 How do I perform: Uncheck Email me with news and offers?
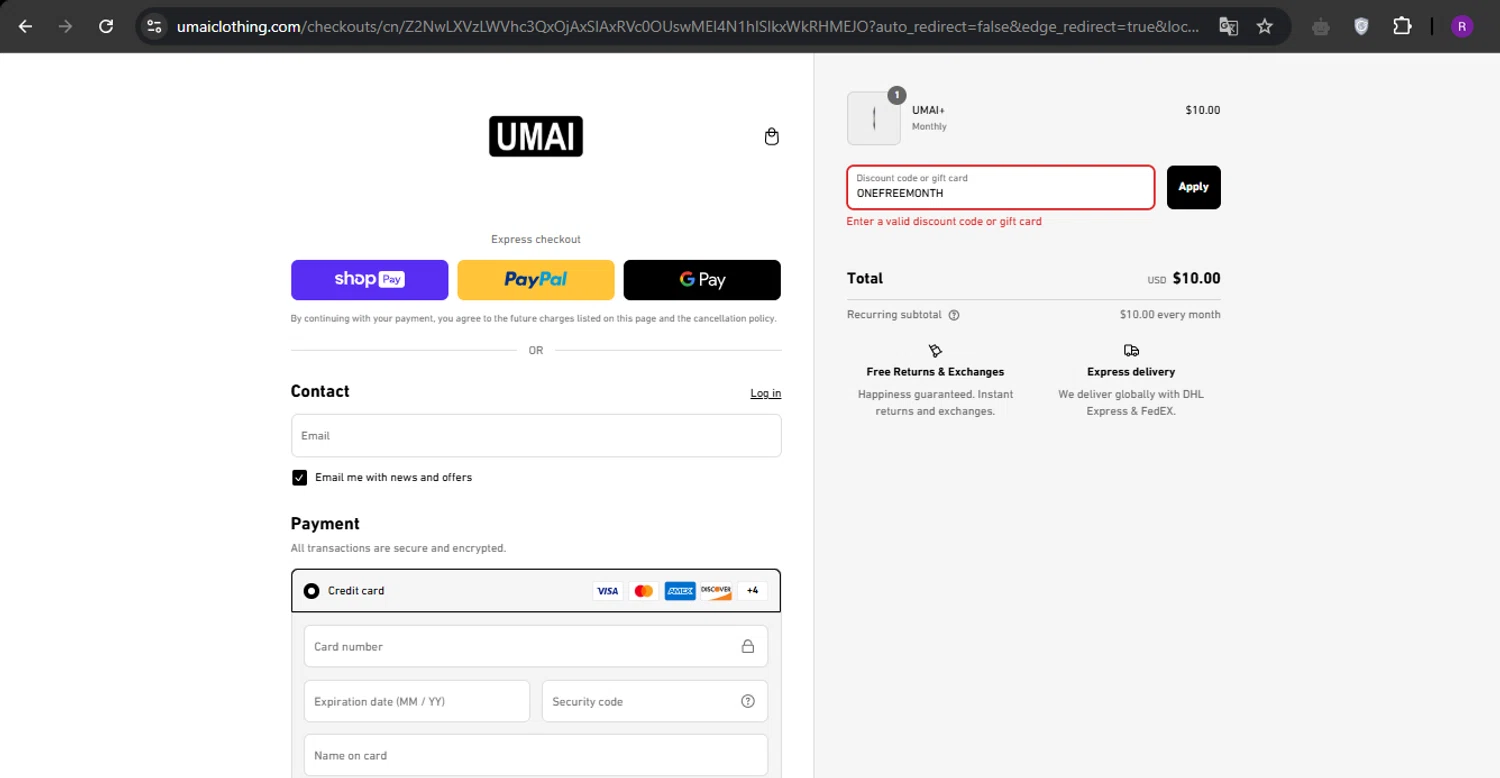299,478
